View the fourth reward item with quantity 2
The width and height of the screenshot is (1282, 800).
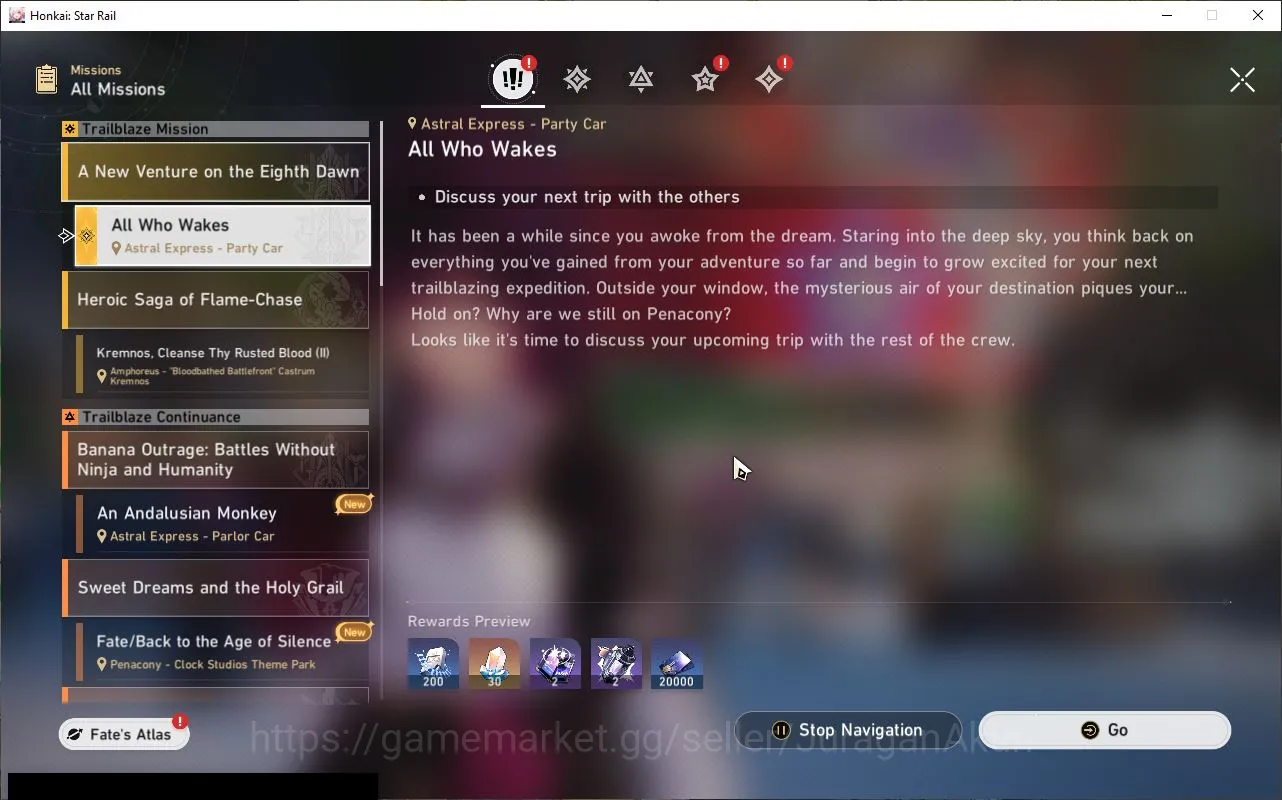click(616, 664)
